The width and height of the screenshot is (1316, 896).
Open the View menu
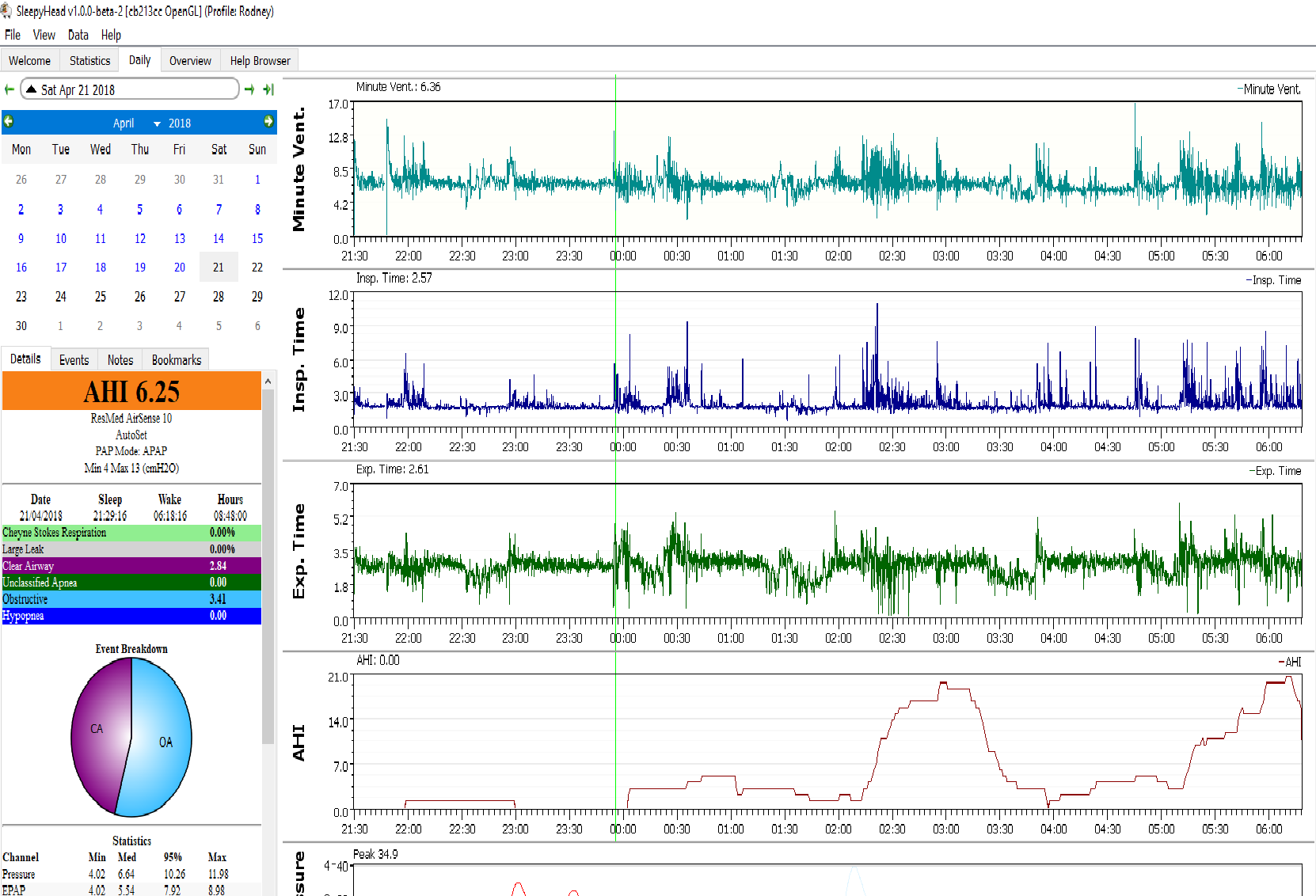coord(44,35)
